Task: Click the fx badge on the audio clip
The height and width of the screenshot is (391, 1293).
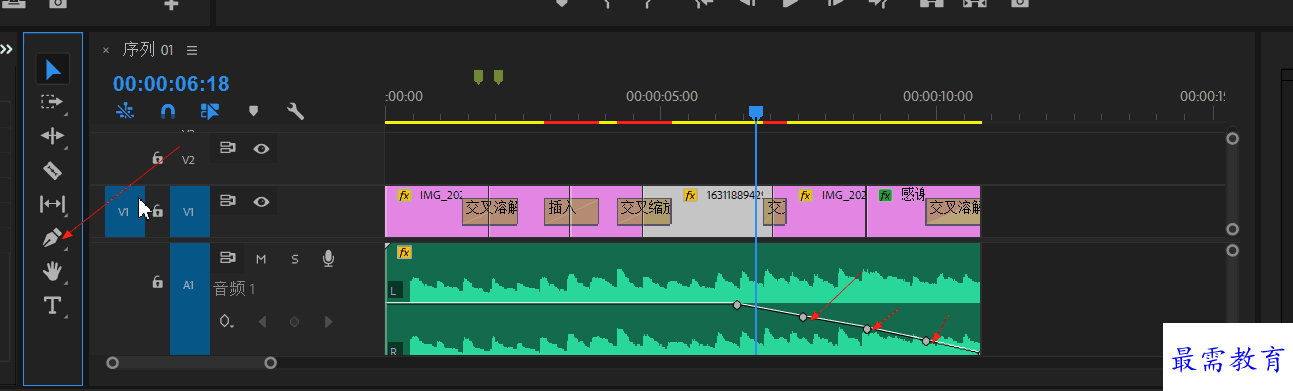Action: [404, 253]
